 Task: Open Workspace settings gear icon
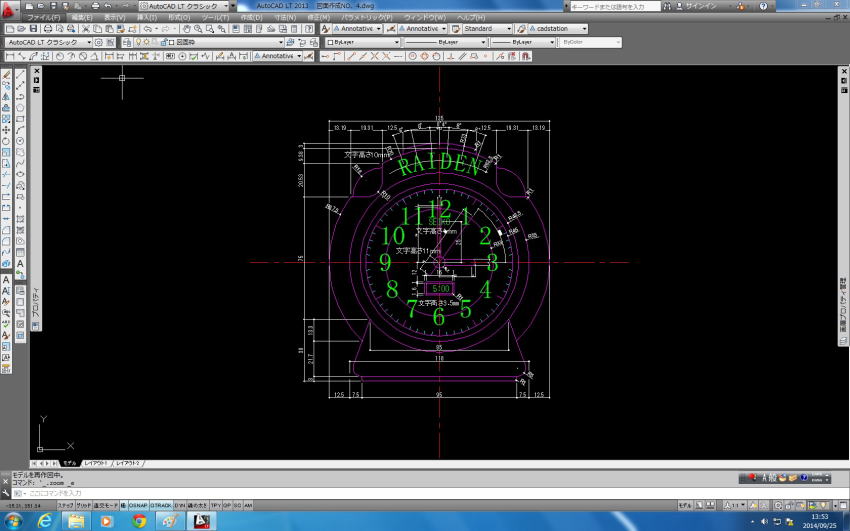99,42
